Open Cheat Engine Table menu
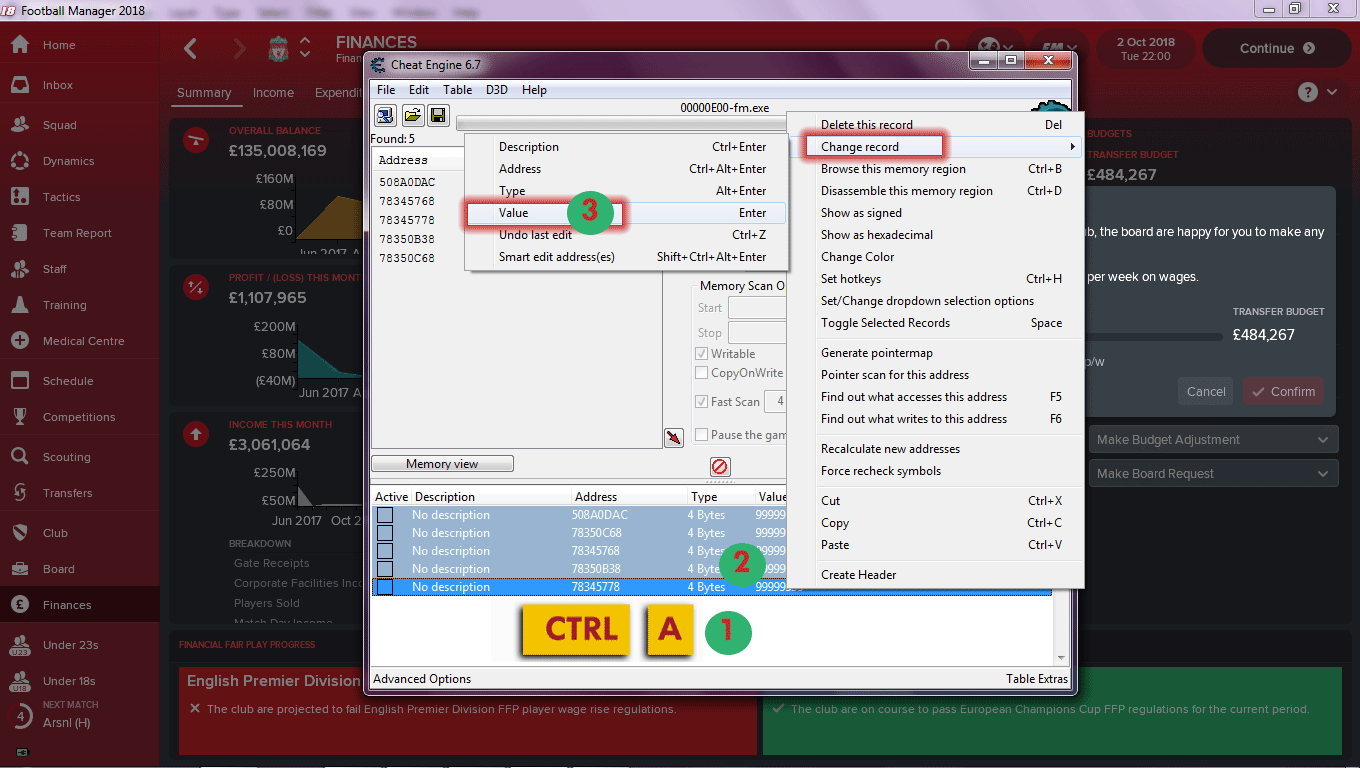 [458, 90]
